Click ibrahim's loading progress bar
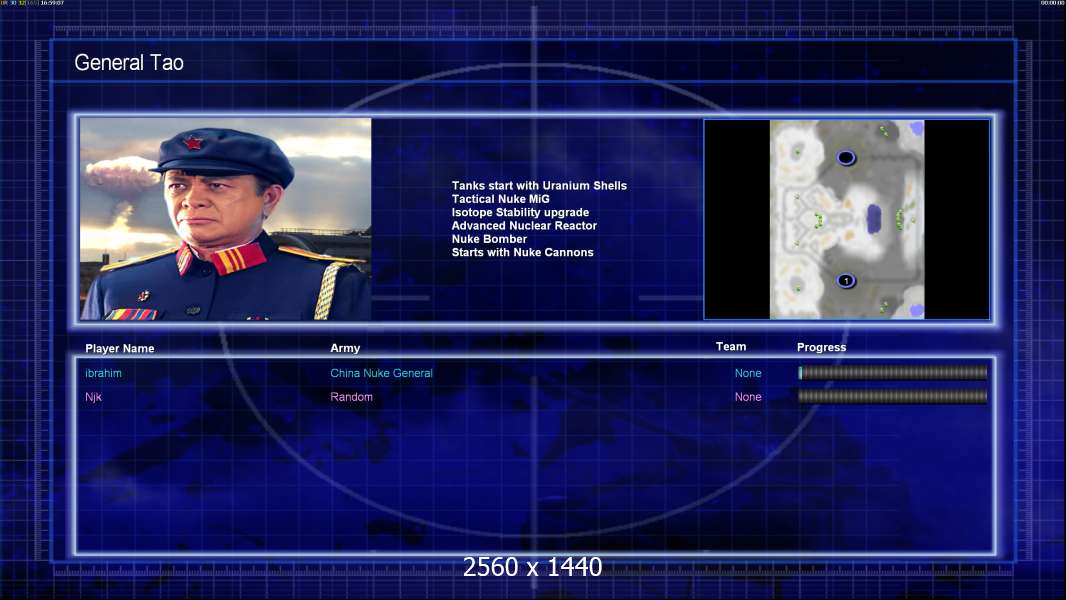The height and width of the screenshot is (600, 1066). pyautogui.click(x=893, y=372)
